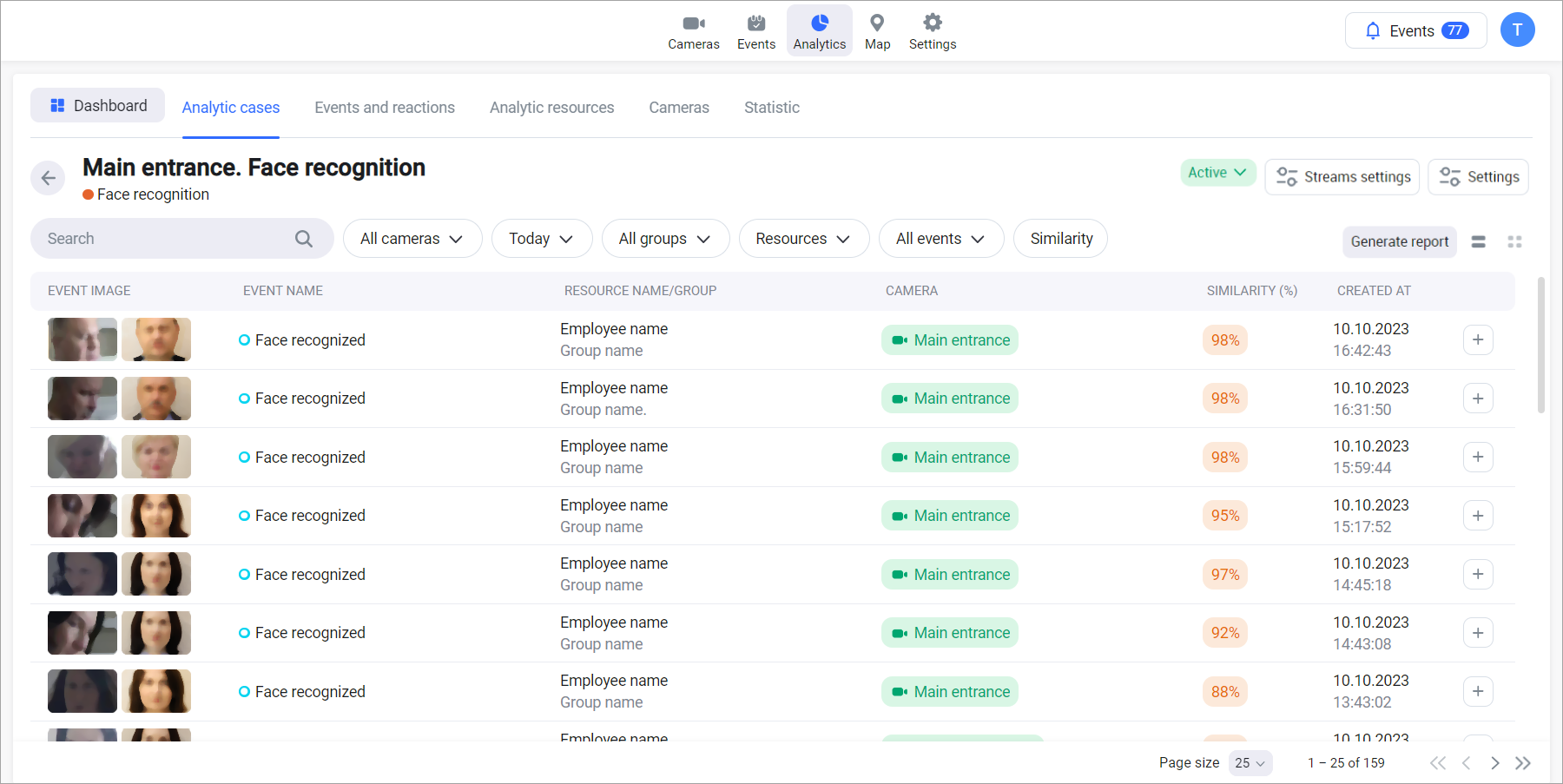
Task: Open the Map view icon
Action: click(x=877, y=31)
